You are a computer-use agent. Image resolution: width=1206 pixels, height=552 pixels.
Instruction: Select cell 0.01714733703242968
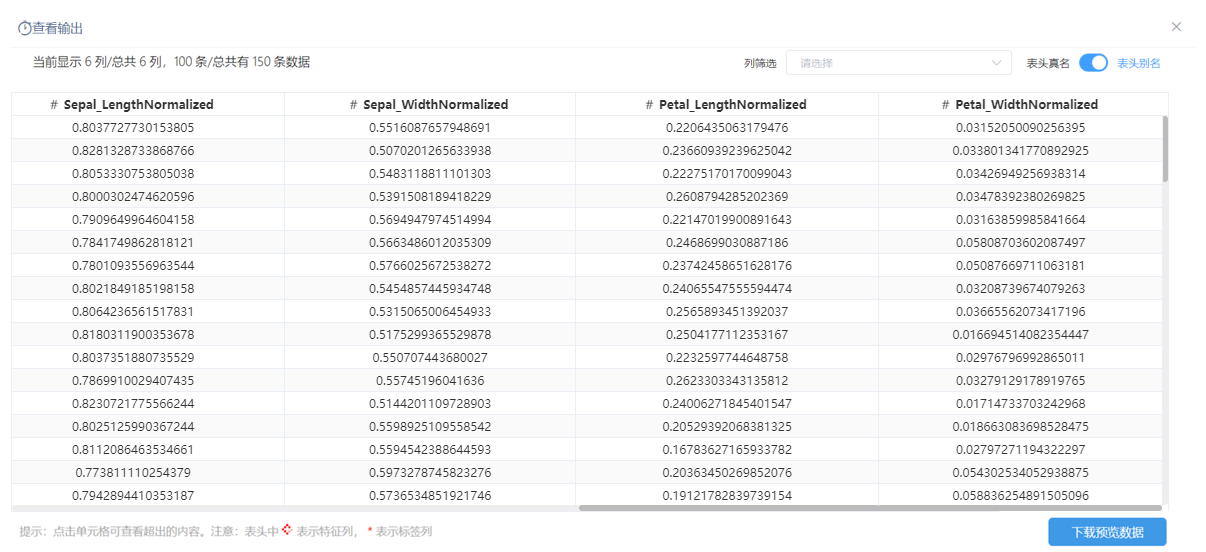[1020, 404]
